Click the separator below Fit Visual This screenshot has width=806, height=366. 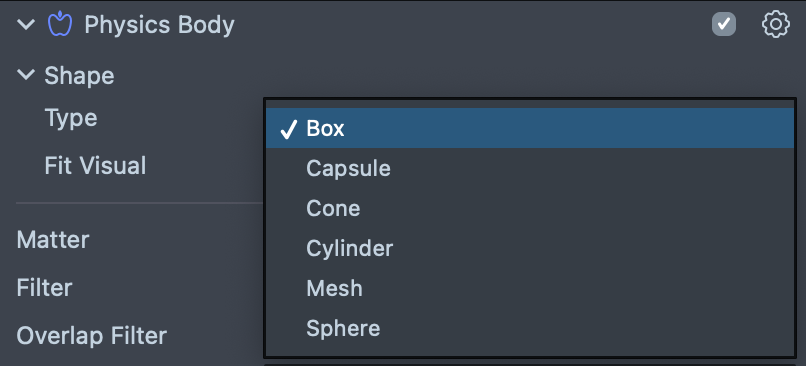140,203
